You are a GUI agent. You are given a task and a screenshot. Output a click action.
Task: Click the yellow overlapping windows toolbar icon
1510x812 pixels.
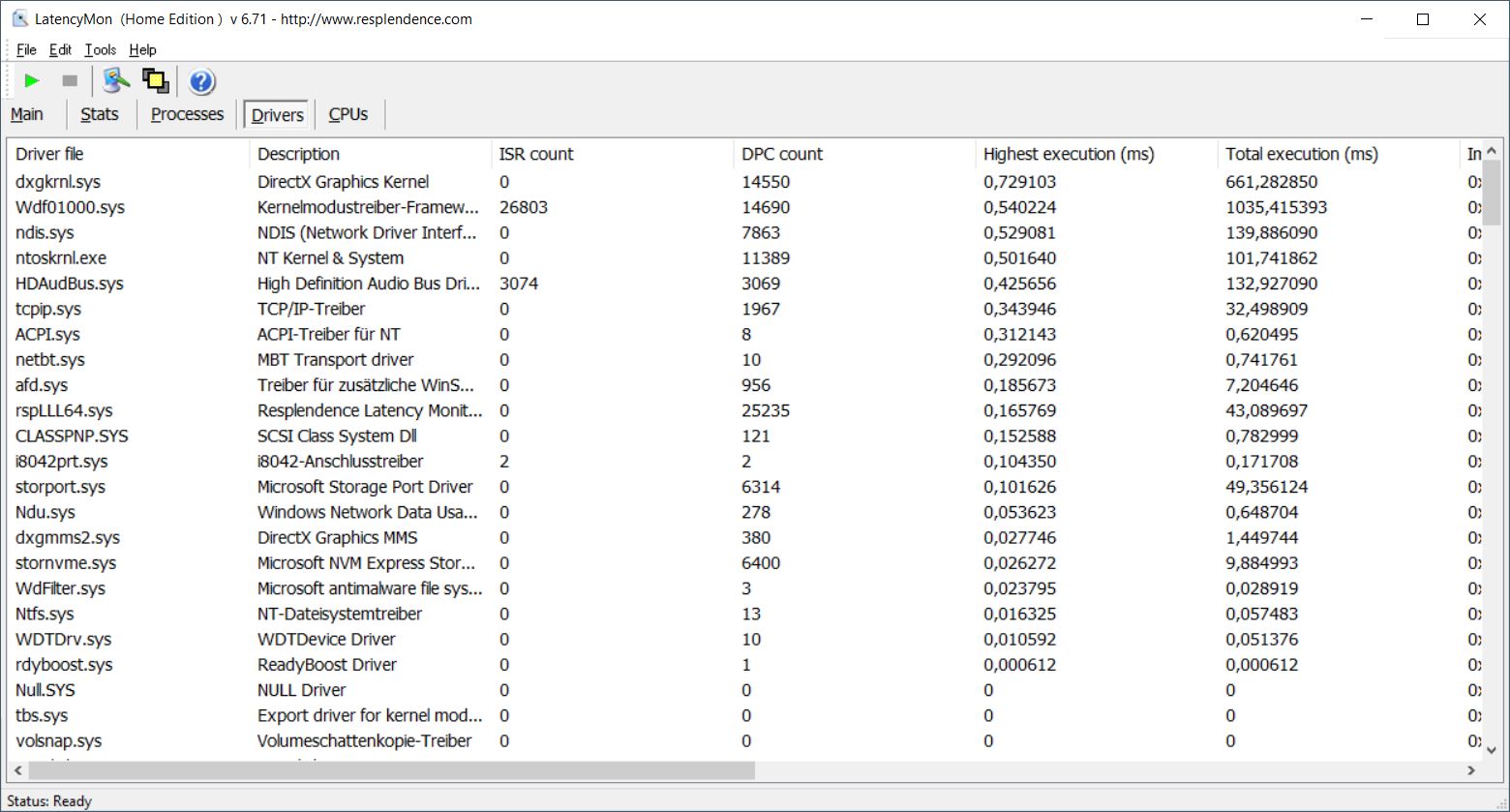(x=156, y=81)
